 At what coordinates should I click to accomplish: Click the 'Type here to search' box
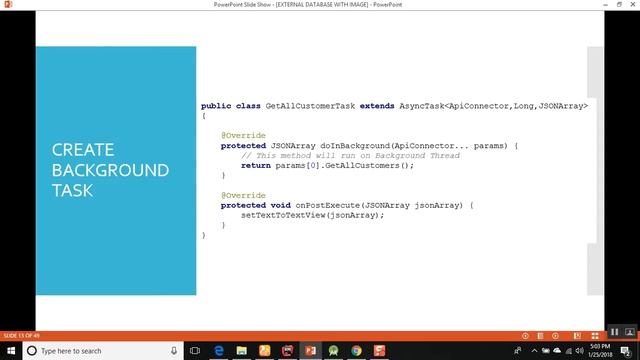click(103, 351)
